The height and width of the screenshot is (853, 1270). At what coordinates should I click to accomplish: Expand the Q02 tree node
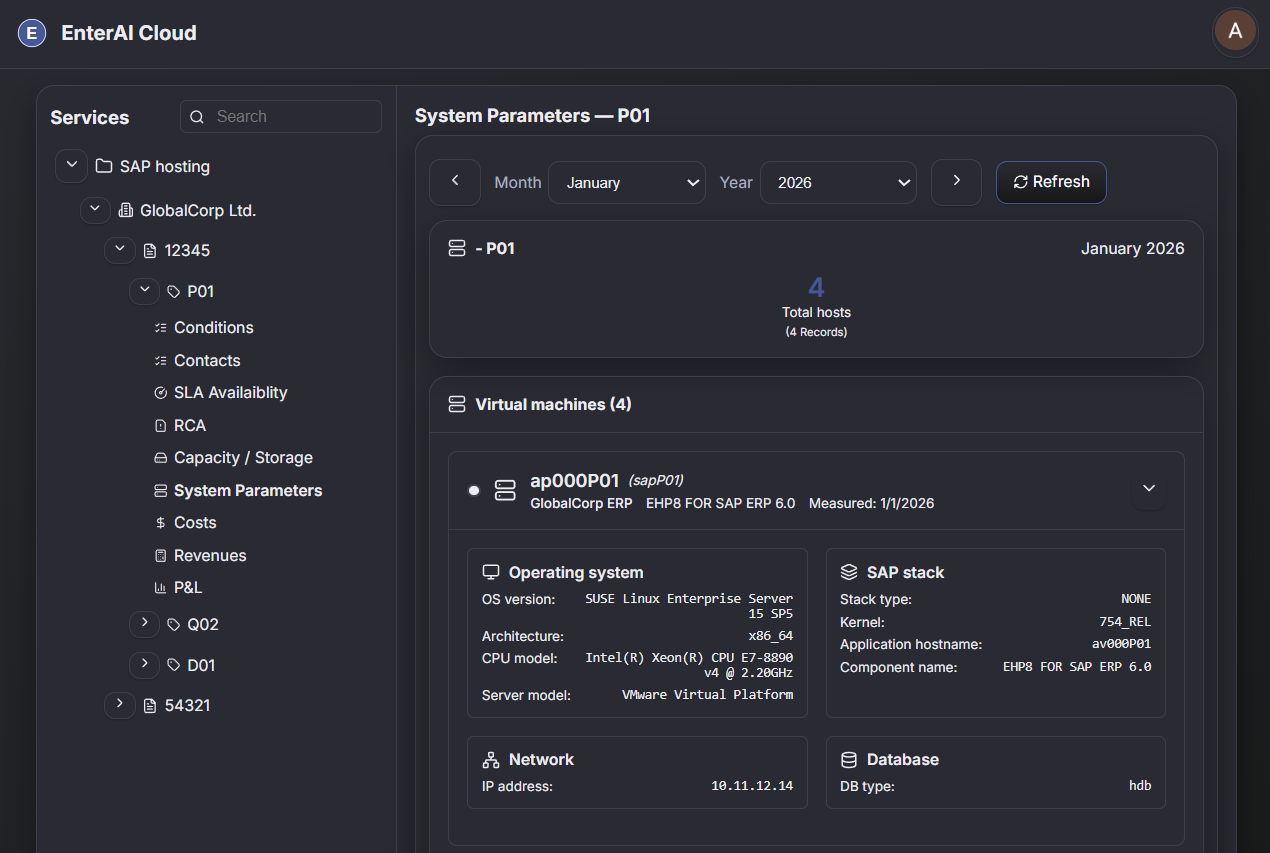[144, 623]
